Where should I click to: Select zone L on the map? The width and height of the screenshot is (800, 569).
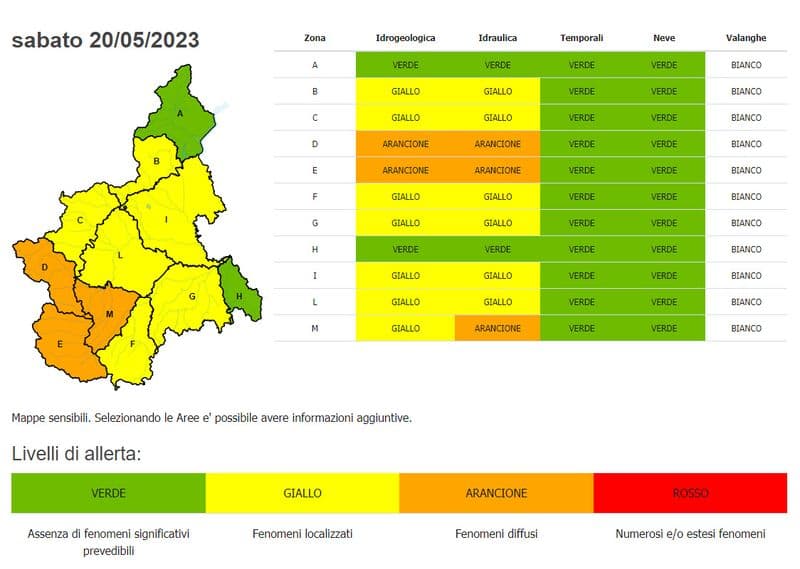[x=119, y=255]
